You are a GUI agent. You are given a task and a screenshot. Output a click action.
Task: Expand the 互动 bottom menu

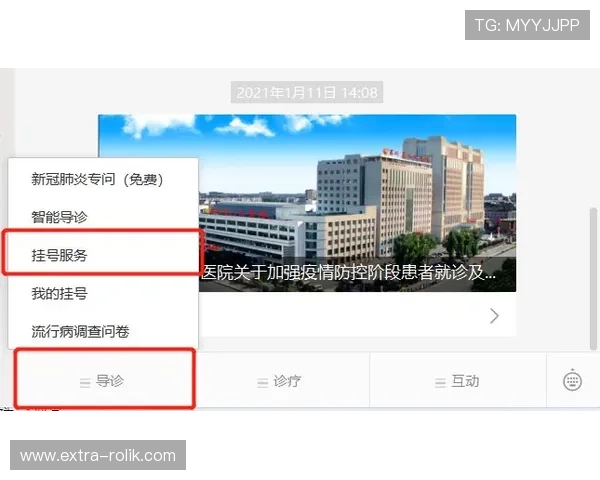[458, 381]
